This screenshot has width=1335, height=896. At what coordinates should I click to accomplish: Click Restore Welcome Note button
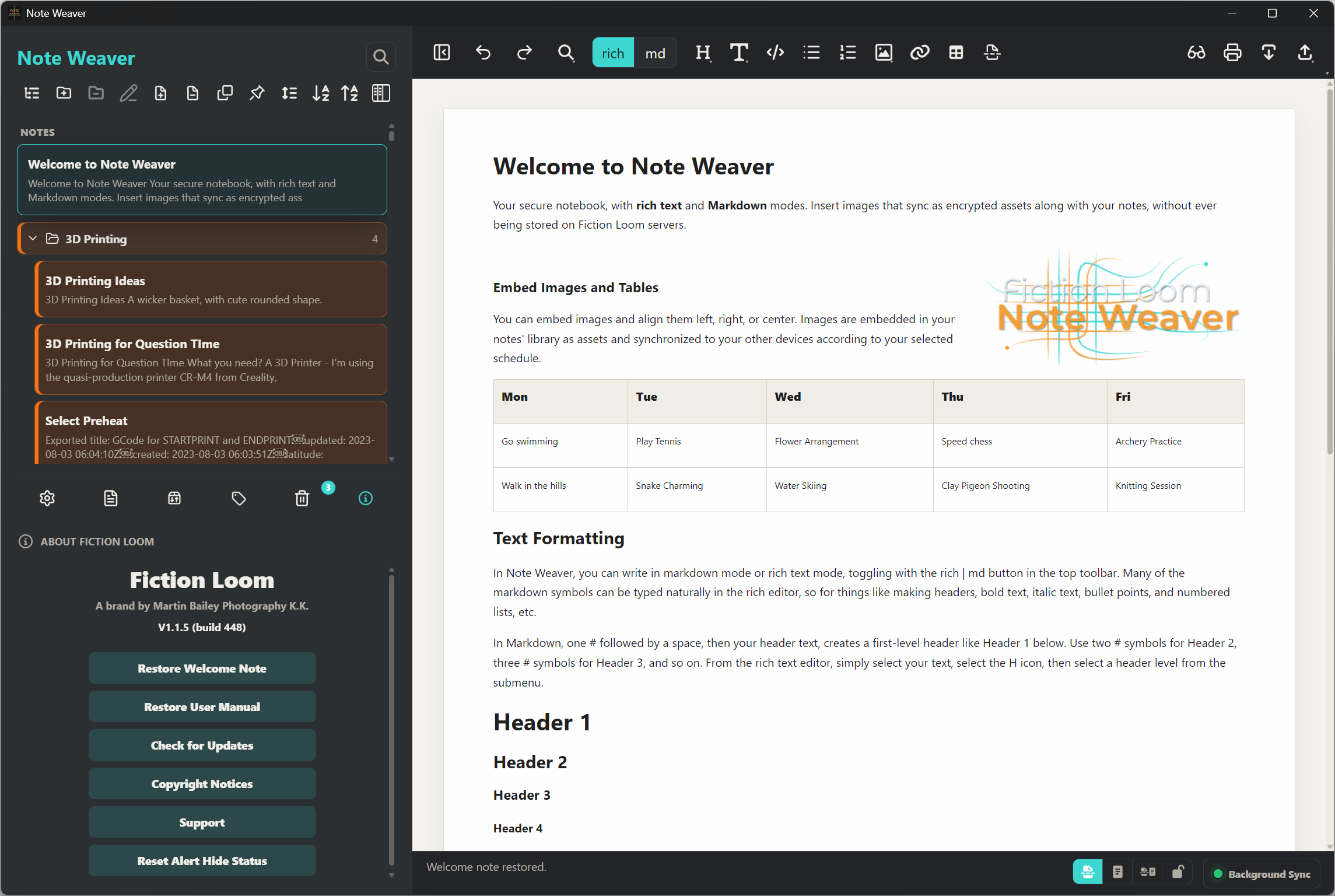tap(202, 668)
